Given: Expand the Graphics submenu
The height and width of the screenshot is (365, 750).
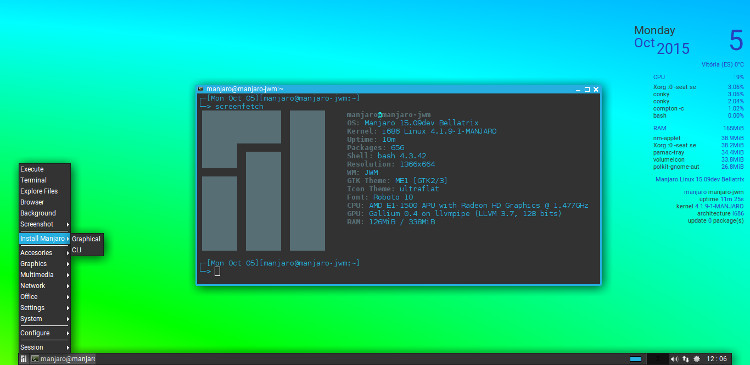Looking at the screenshot, I should (x=44, y=264).
